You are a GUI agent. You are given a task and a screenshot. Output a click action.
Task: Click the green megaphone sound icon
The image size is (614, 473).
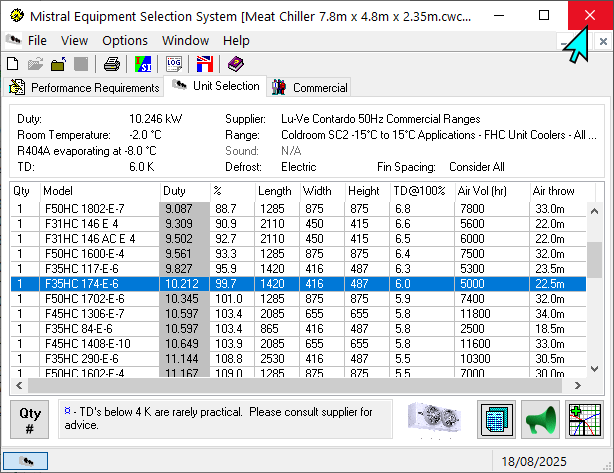tap(540, 419)
